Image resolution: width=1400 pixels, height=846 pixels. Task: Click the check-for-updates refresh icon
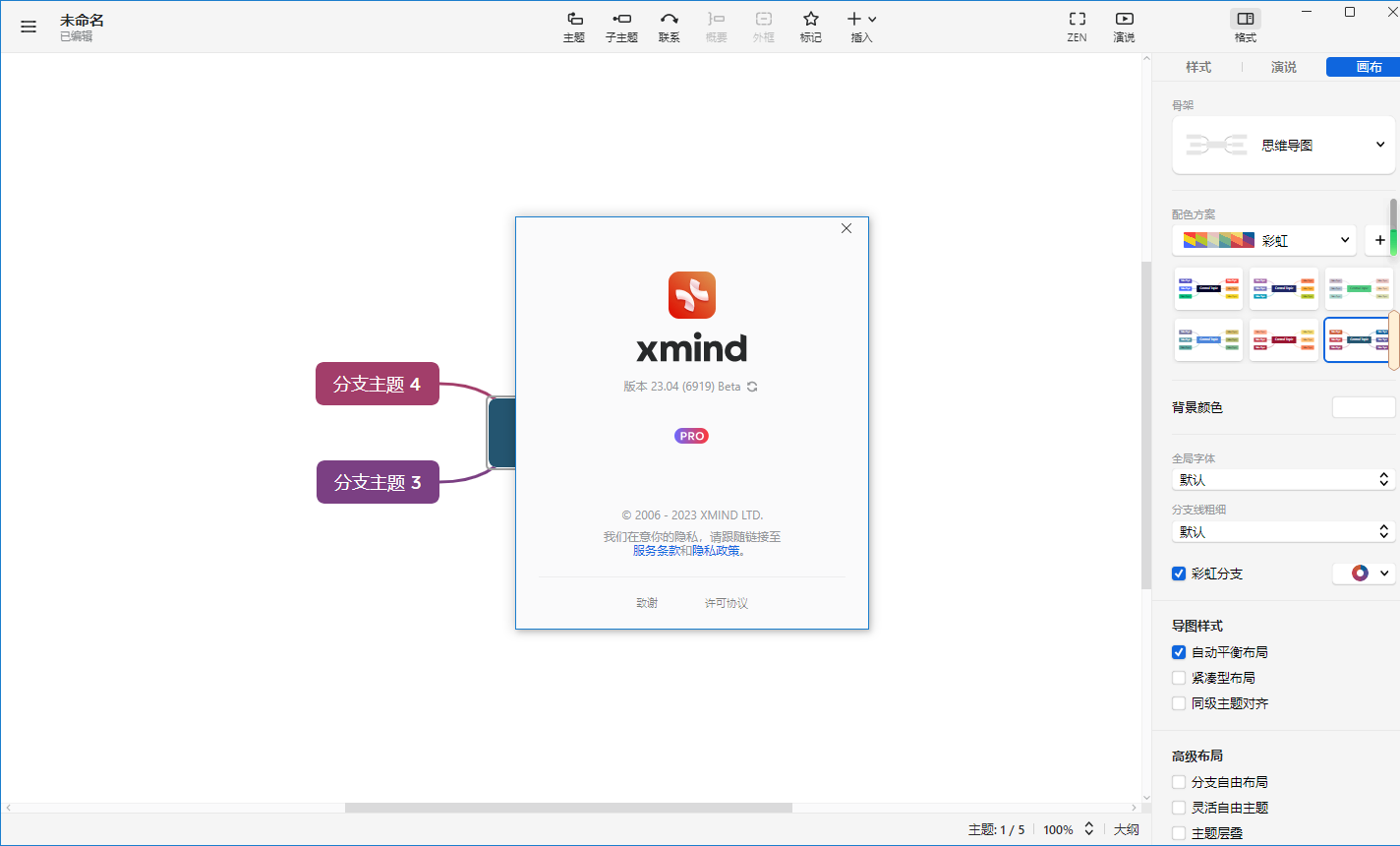pyautogui.click(x=752, y=387)
